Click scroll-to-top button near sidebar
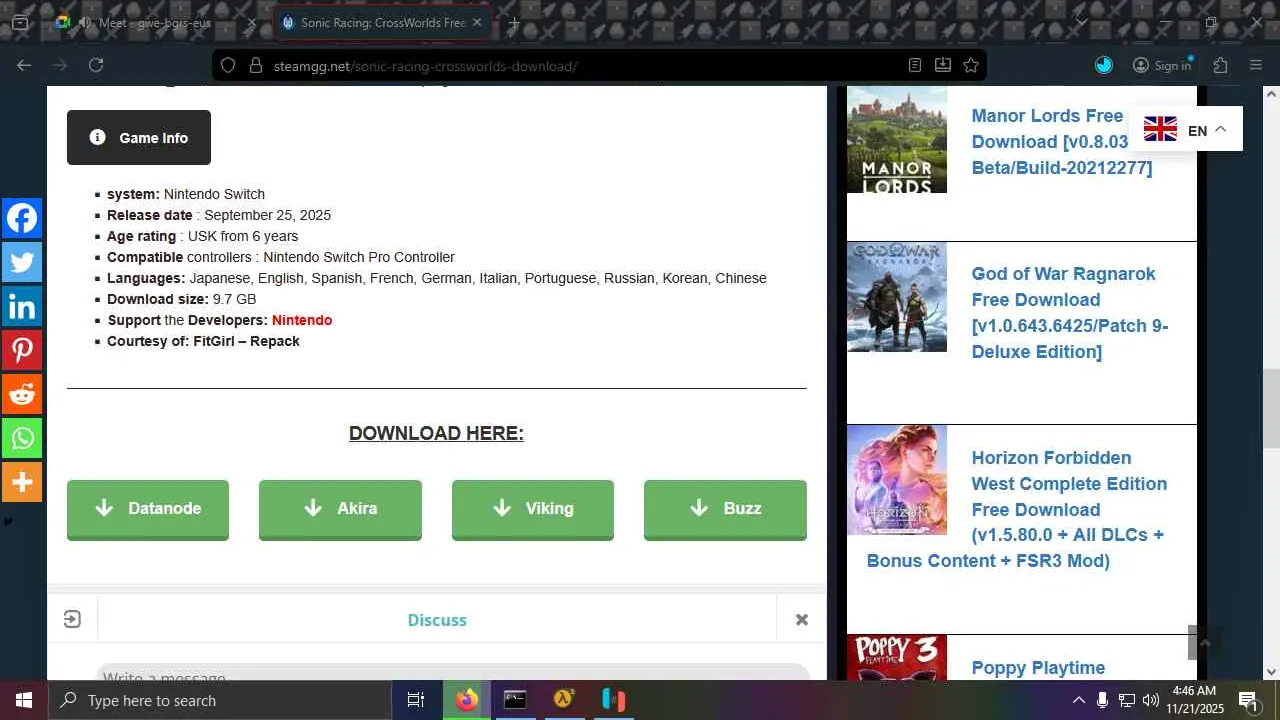The image size is (1280, 720). click(x=1204, y=643)
